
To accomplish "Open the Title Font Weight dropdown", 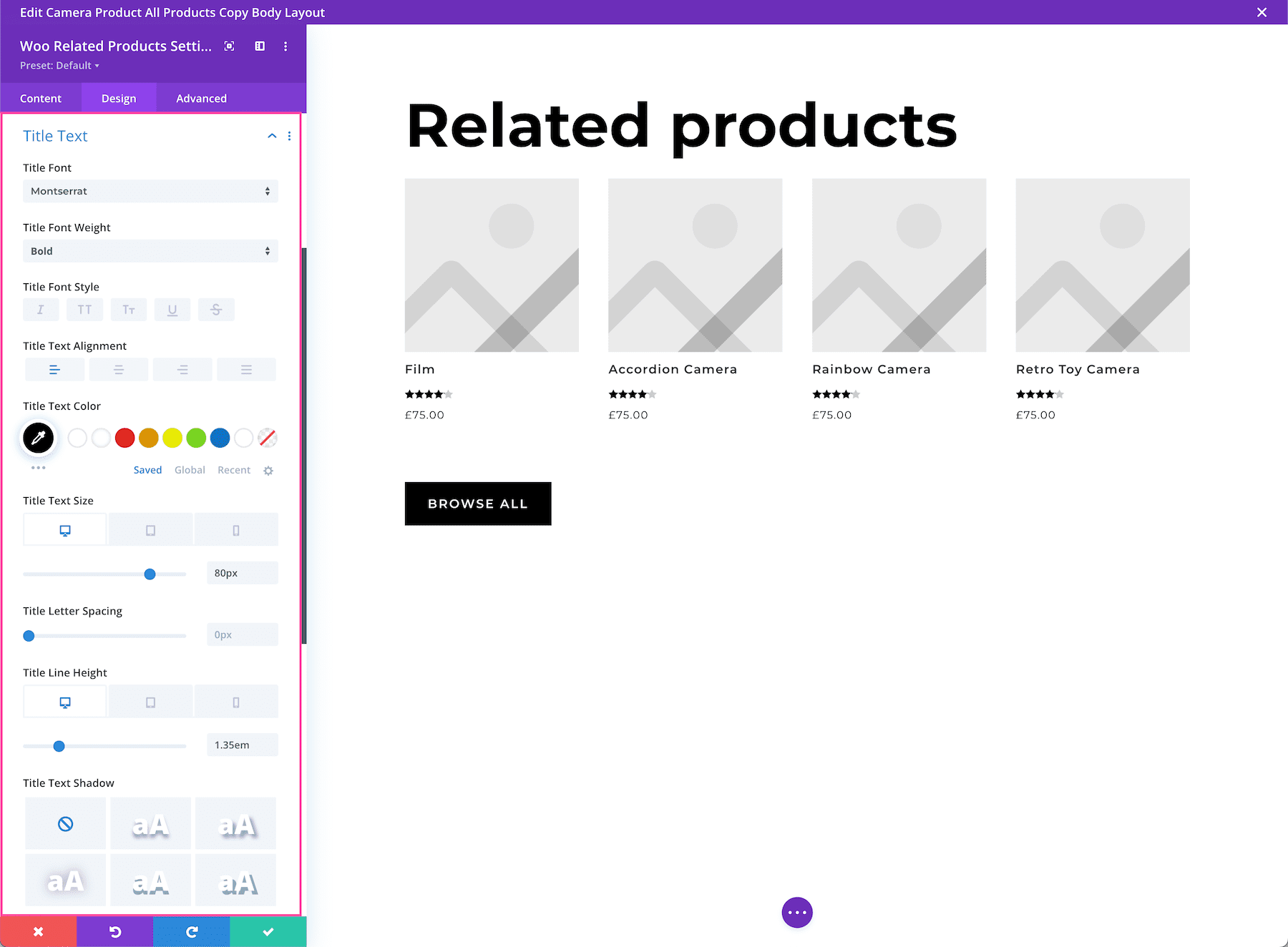I will click(150, 251).
